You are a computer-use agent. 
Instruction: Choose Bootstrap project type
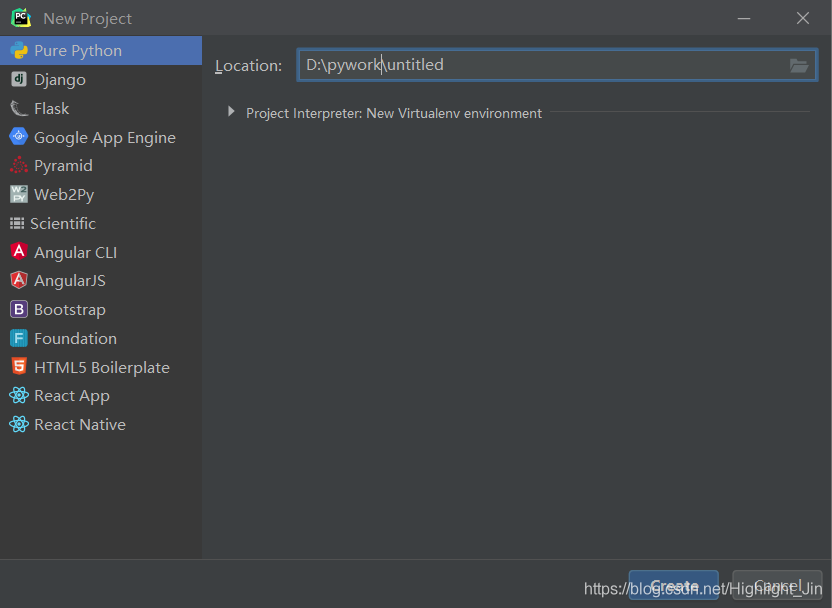(x=69, y=310)
